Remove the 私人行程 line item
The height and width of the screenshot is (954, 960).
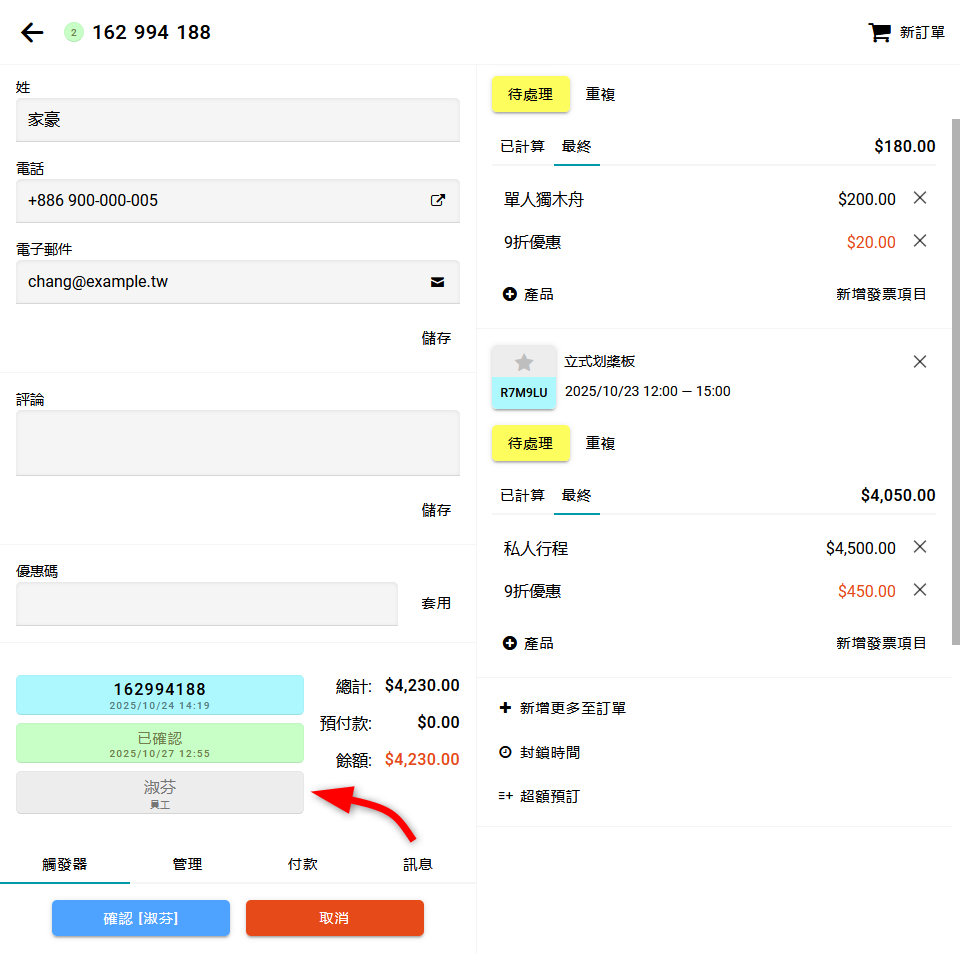point(920,547)
